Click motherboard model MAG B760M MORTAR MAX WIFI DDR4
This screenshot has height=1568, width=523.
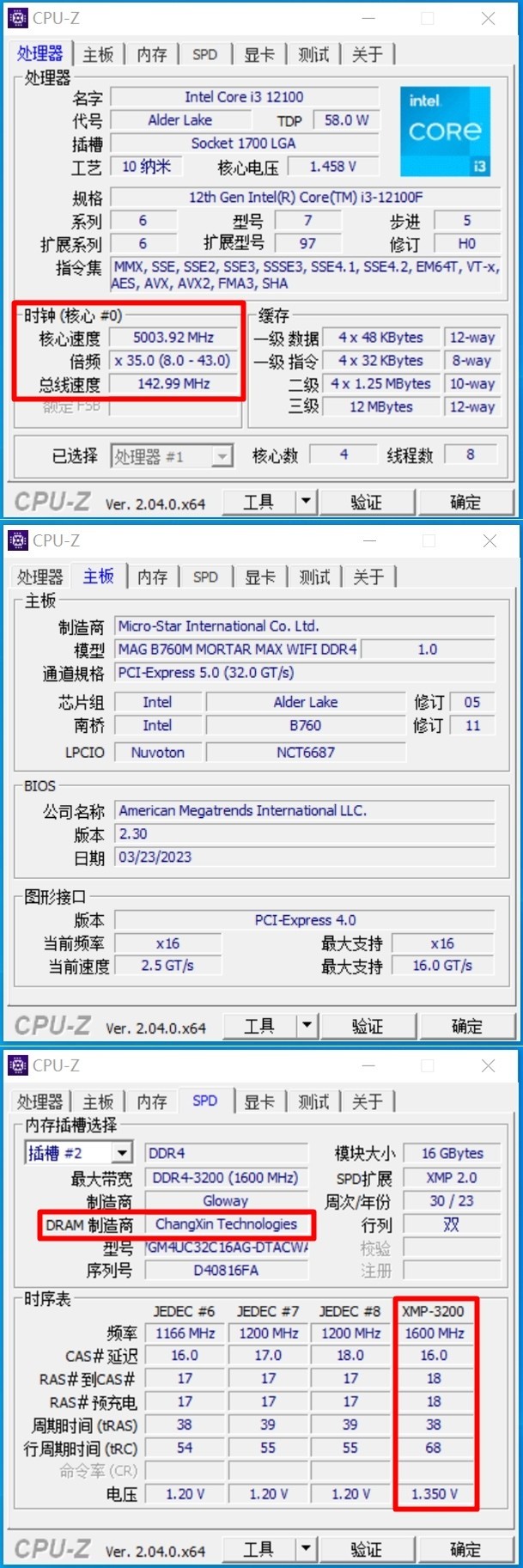tap(237, 650)
